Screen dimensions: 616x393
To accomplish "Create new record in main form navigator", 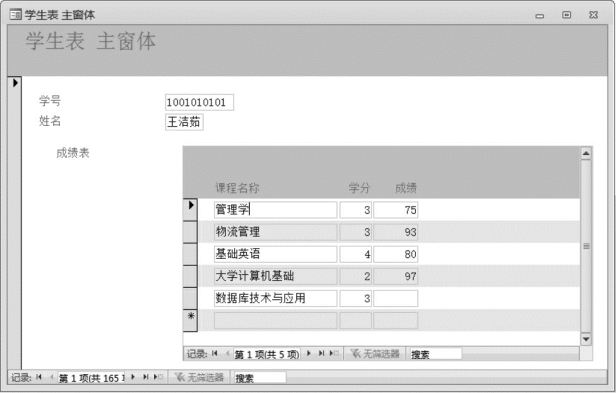I will coord(158,377).
